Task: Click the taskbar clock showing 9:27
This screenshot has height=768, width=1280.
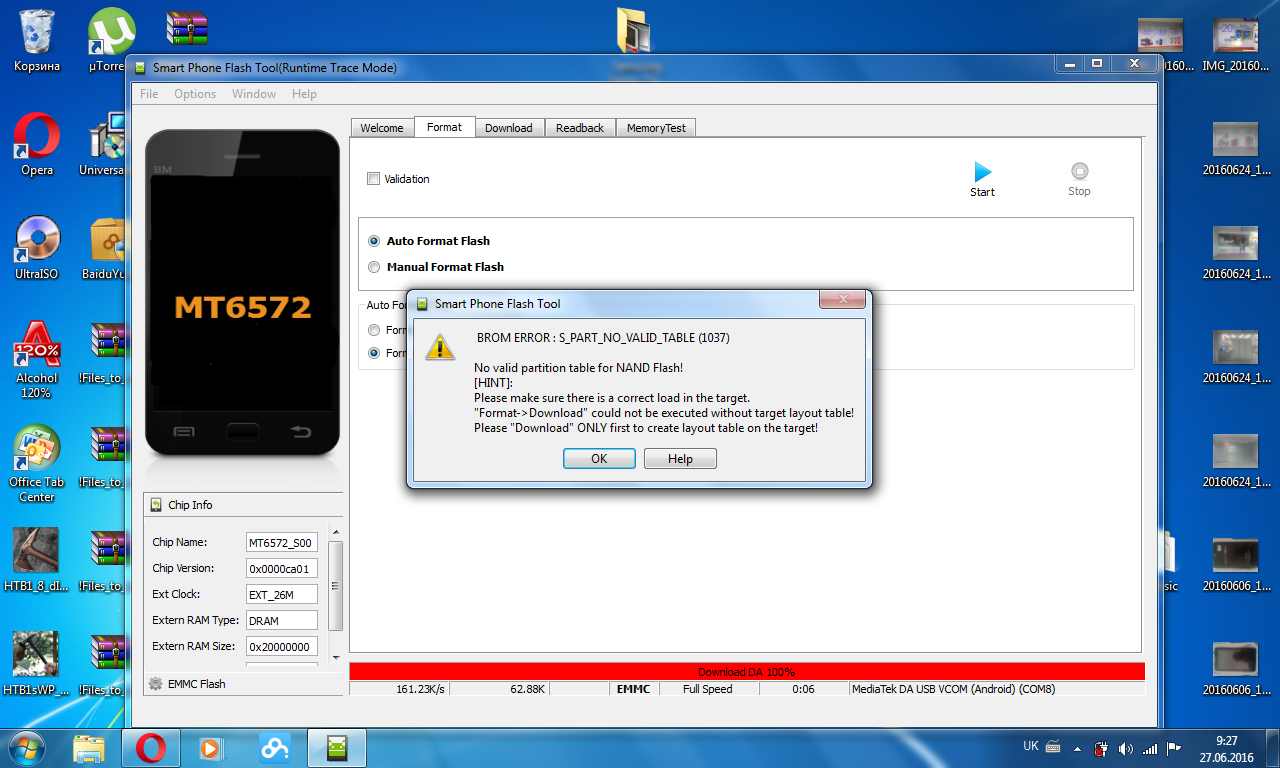Action: pos(1227,748)
